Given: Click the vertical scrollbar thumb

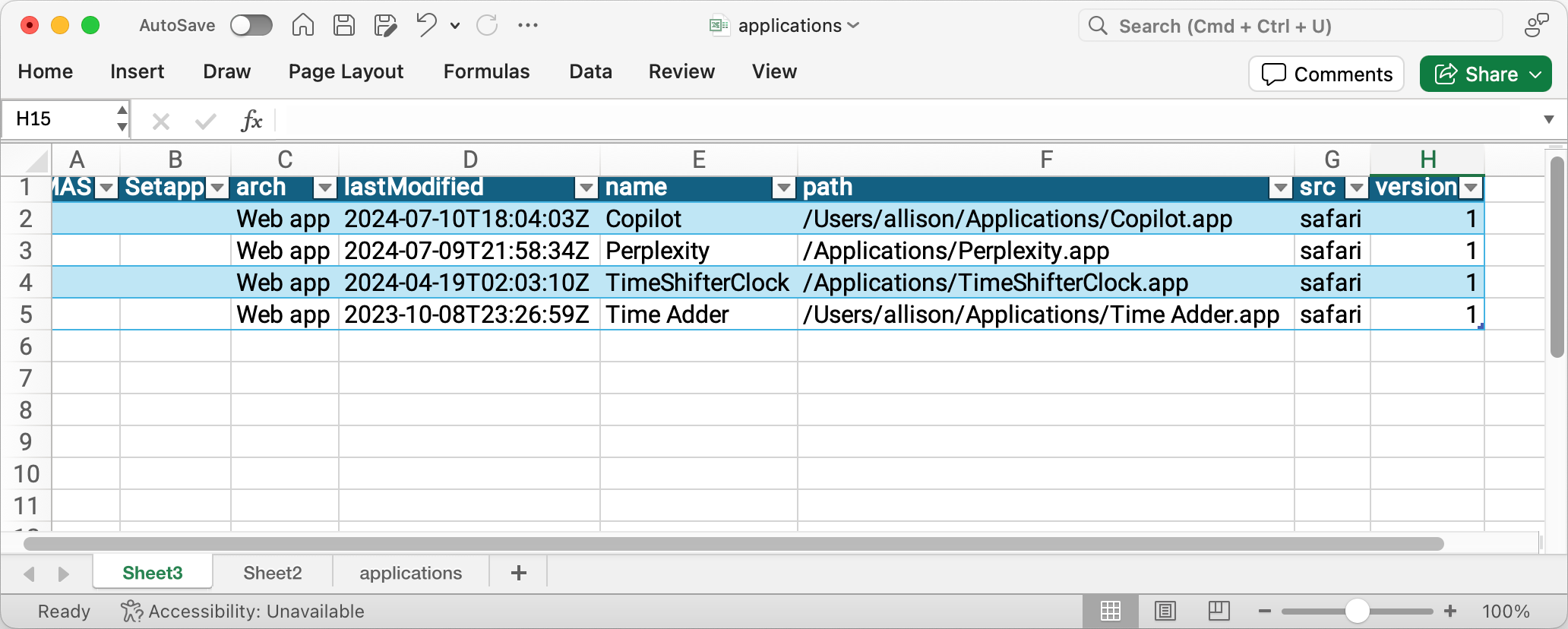Looking at the screenshot, I should coord(1557,256).
